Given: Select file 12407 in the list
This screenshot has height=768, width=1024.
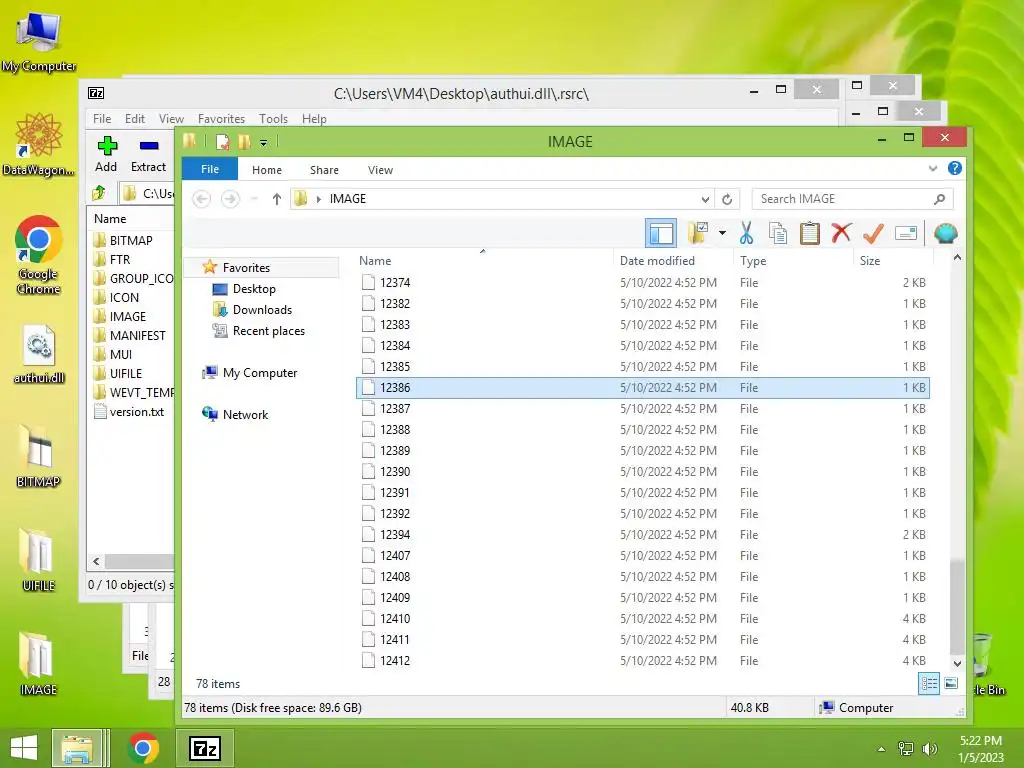Looking at the screenshot, I should 643,556.
